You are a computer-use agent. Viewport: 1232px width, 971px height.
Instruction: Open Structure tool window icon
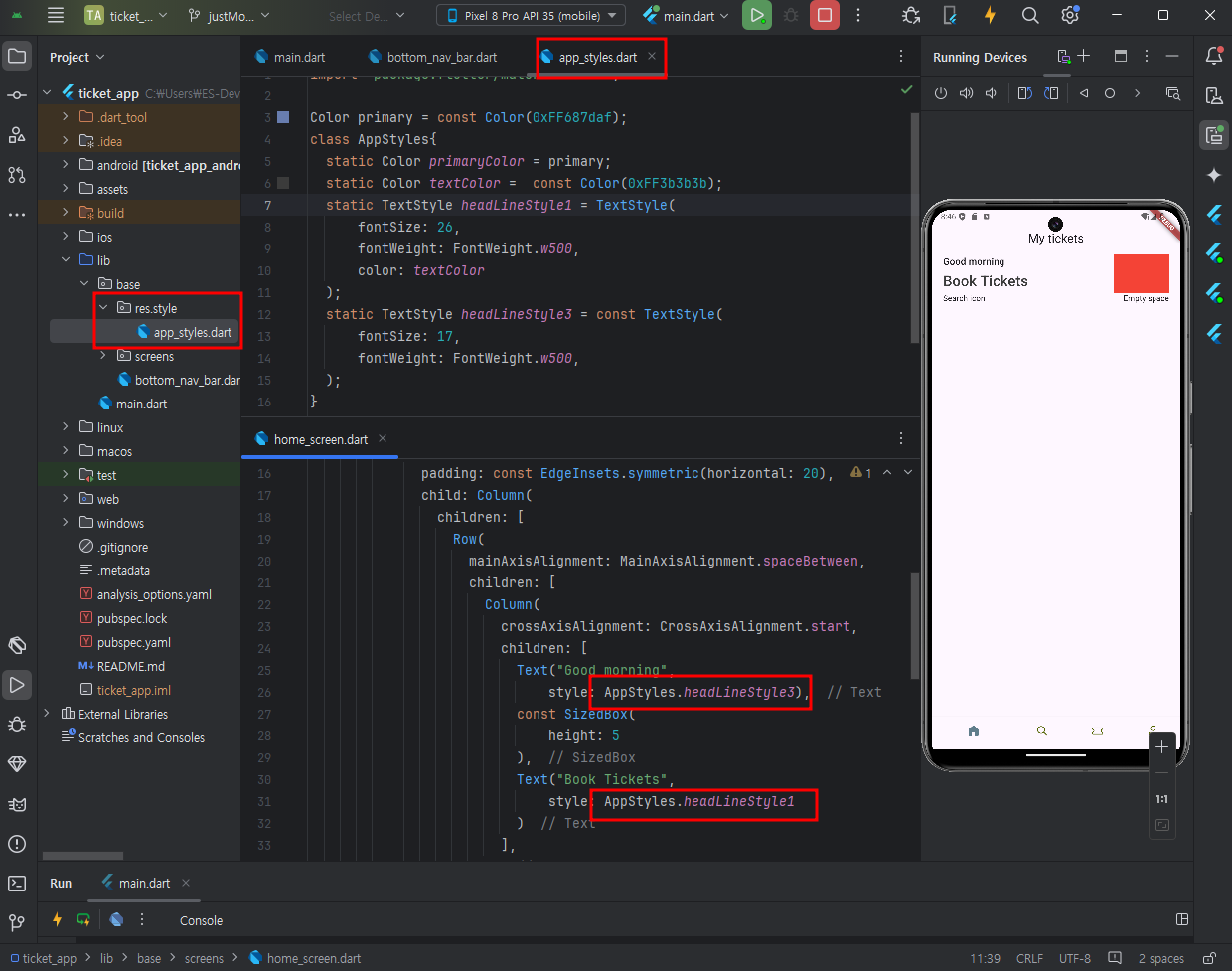(17, 135)
